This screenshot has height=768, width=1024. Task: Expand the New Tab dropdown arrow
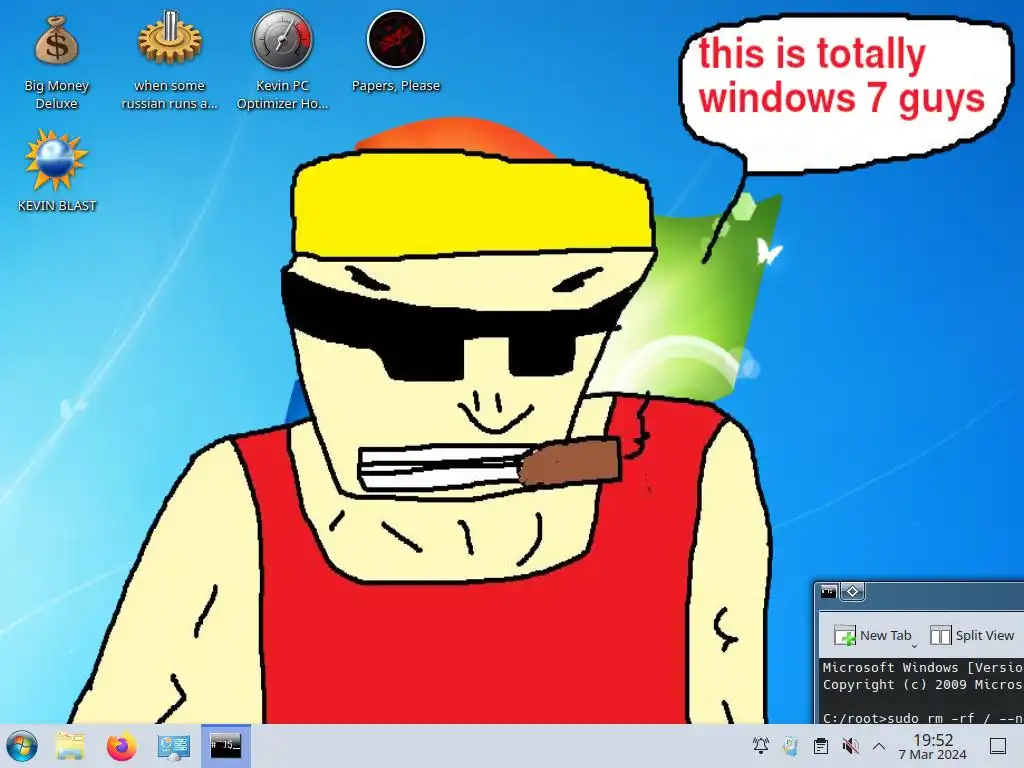coord(914,645)
